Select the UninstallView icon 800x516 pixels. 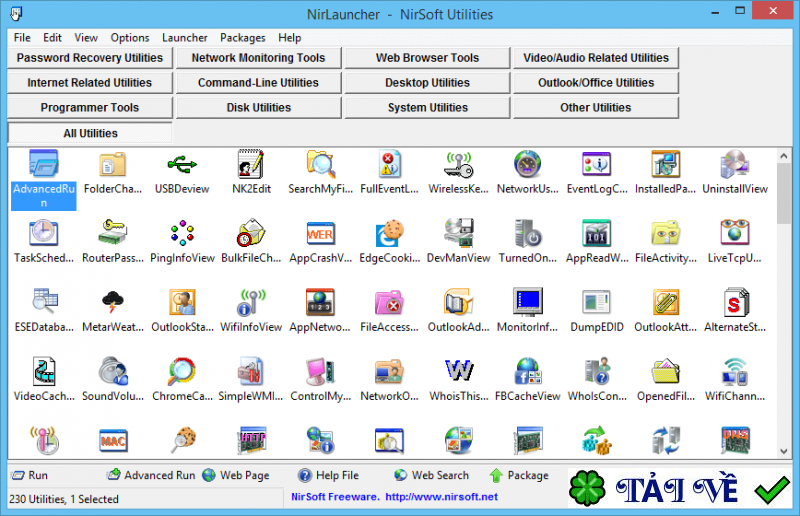point(735,165)
